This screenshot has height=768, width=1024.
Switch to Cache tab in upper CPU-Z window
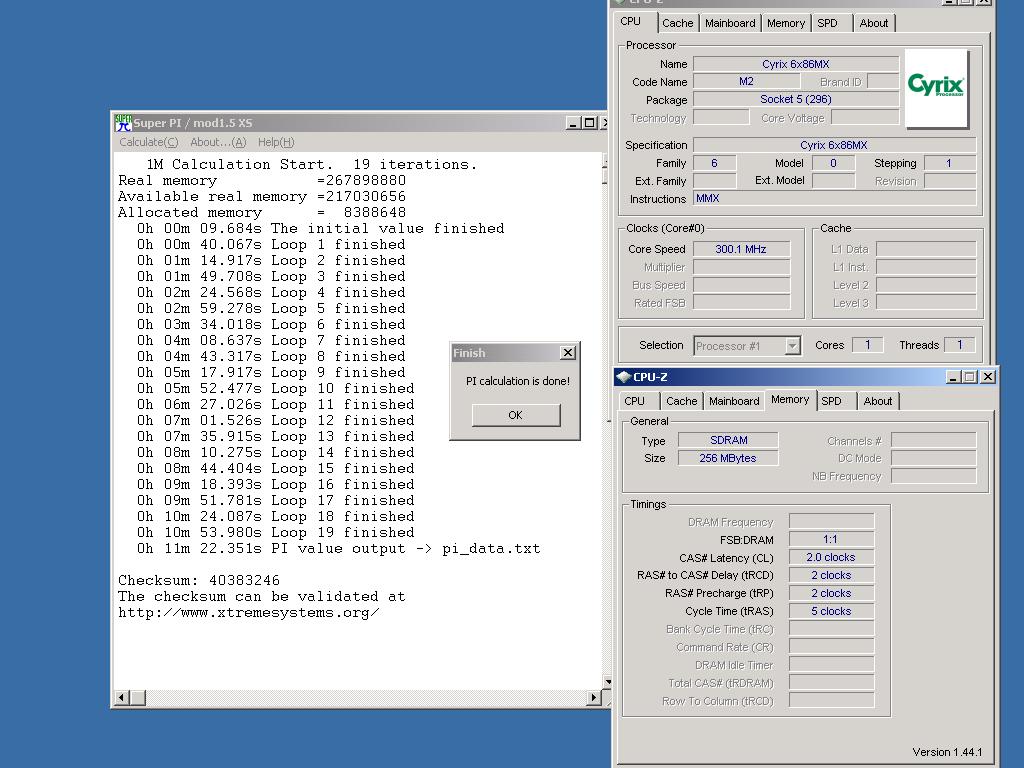coord(677,23)
